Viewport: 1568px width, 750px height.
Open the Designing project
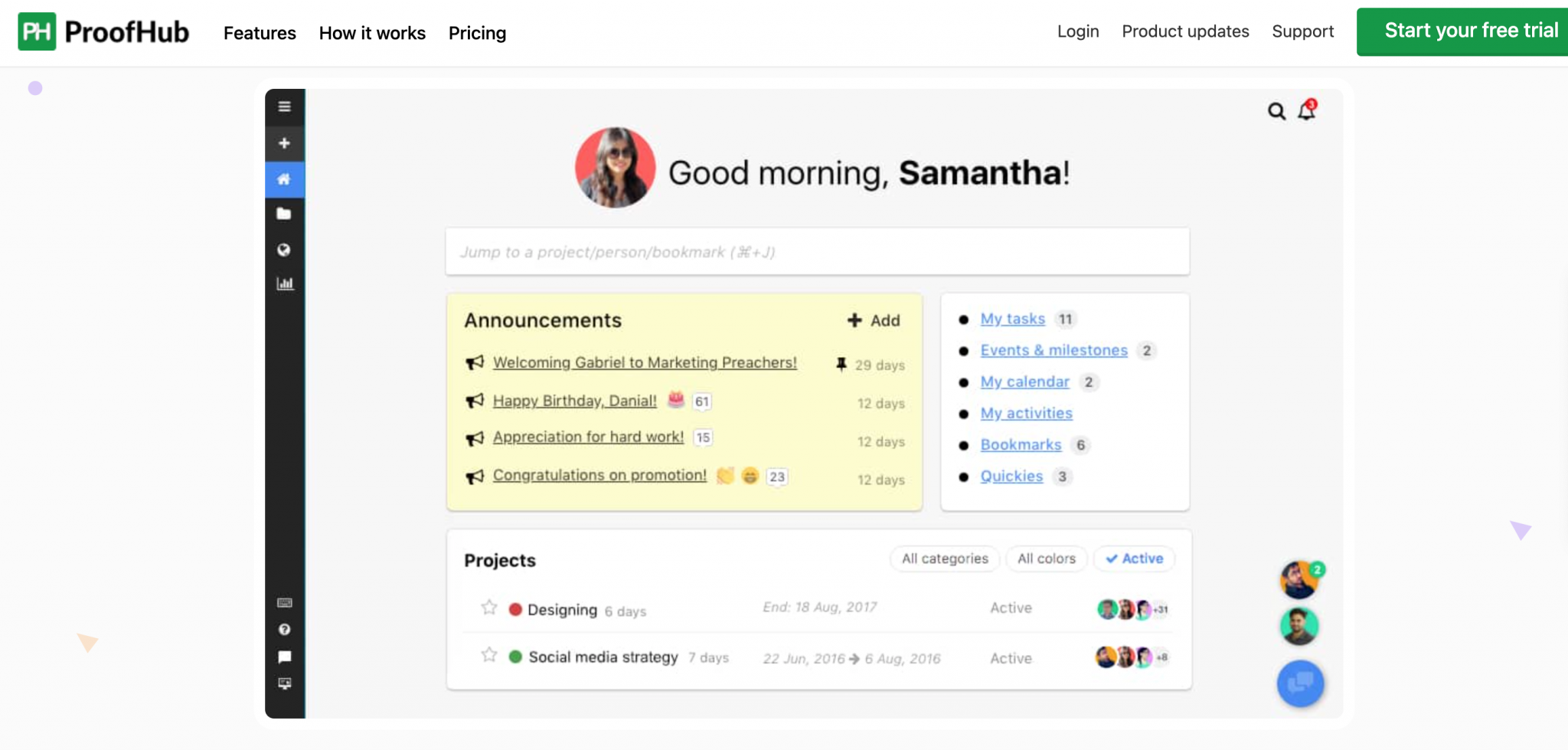coord(562,609)
